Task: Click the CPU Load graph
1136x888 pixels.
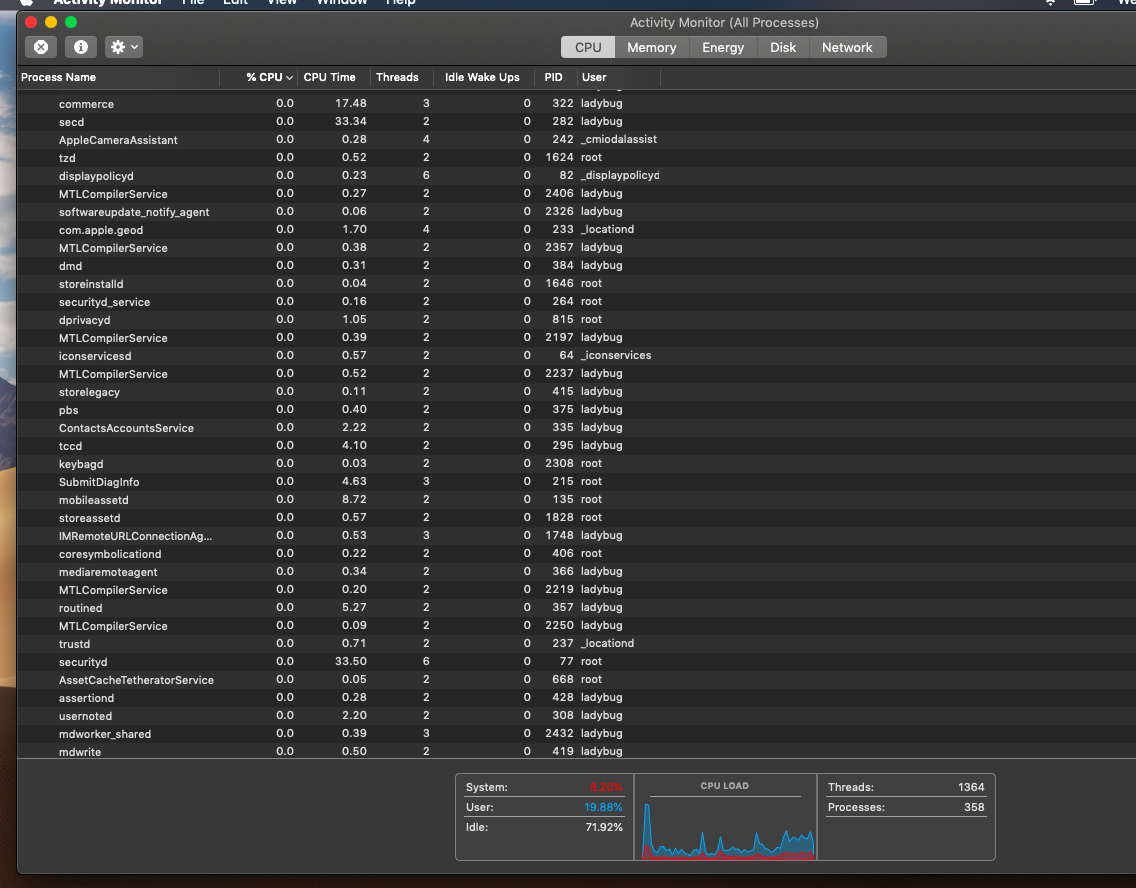Action: [x=728, y=829]
